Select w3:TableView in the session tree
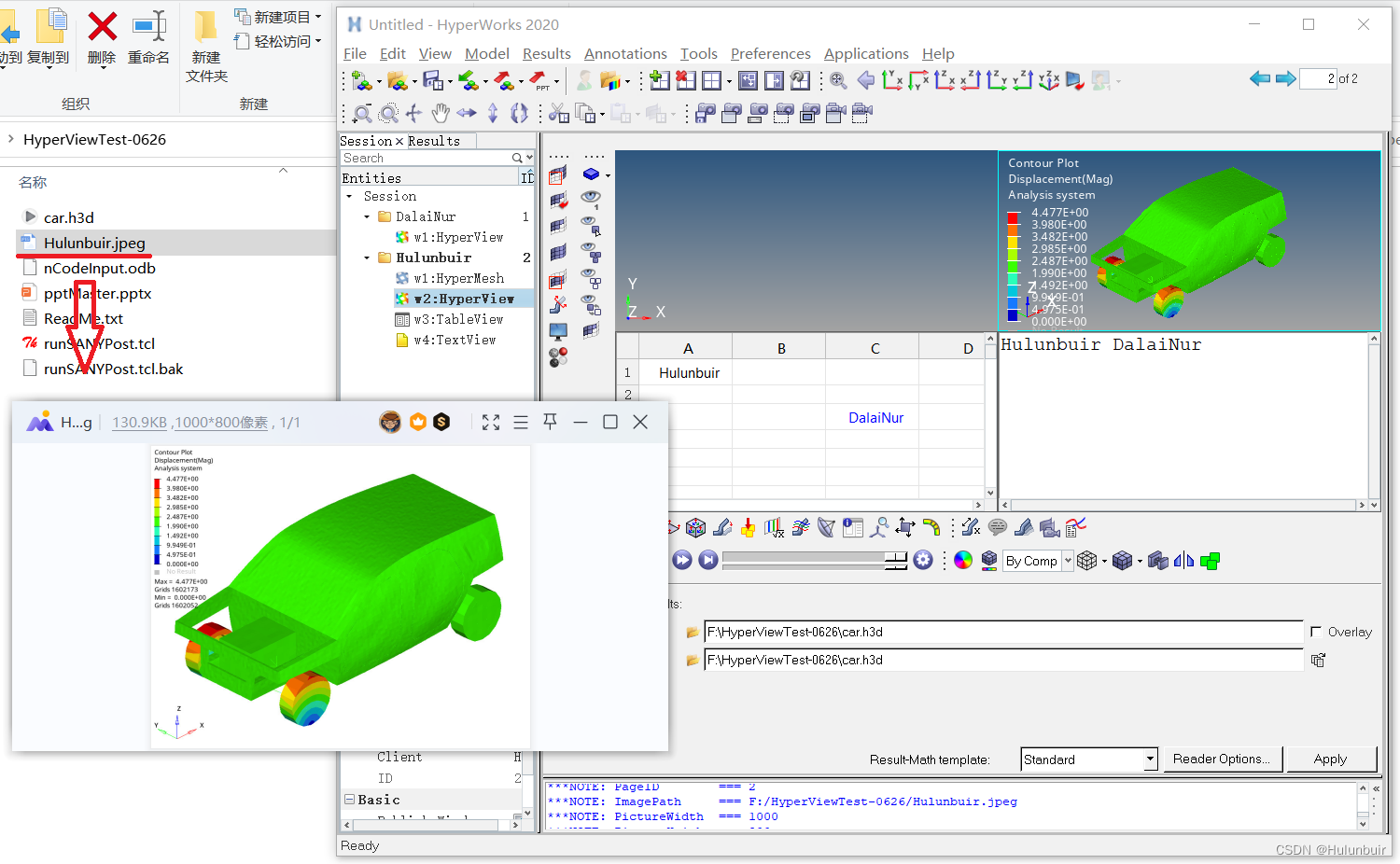1400x864 pixels. 458,319
